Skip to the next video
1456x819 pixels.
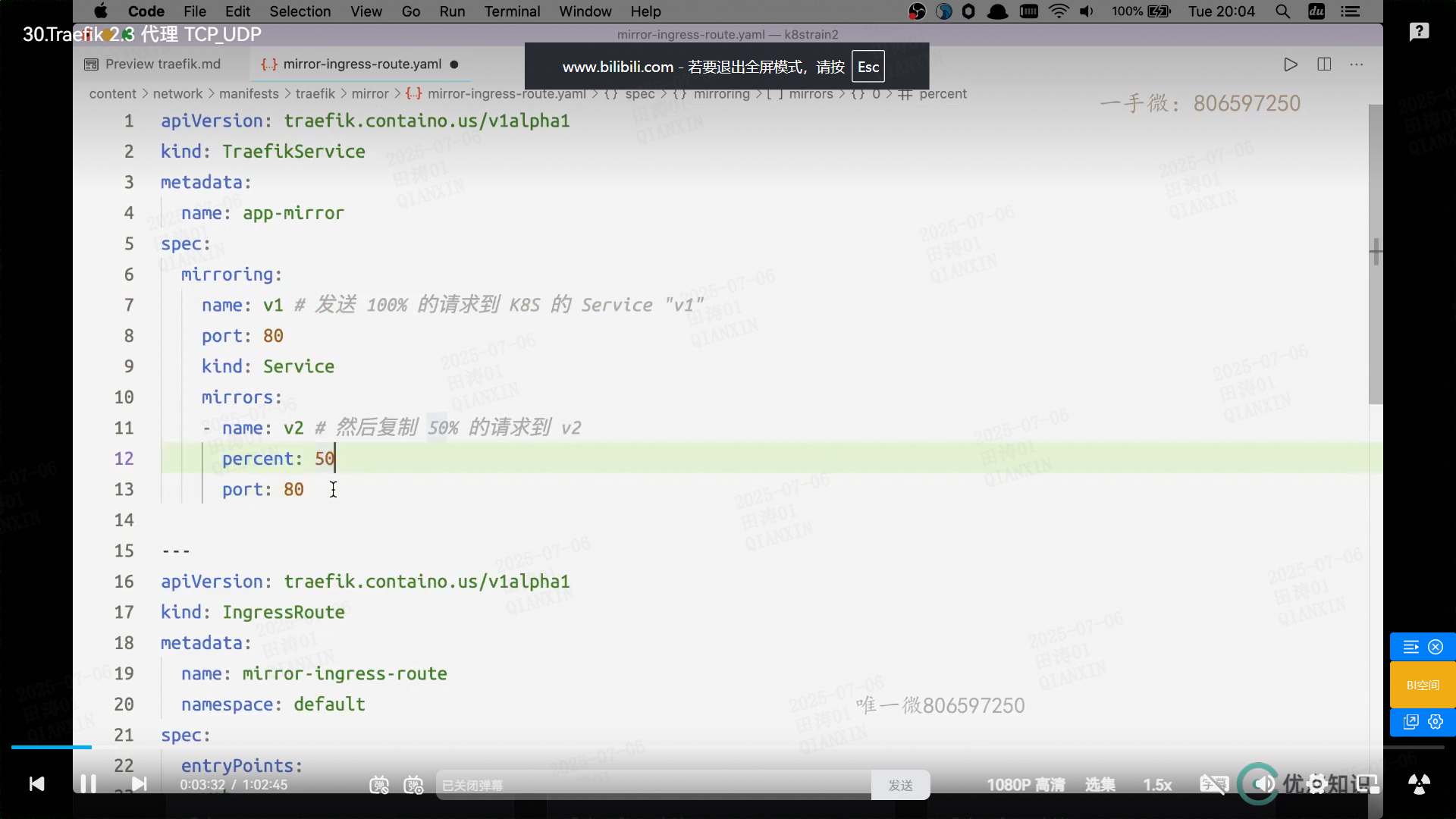[x=140, y=783]
